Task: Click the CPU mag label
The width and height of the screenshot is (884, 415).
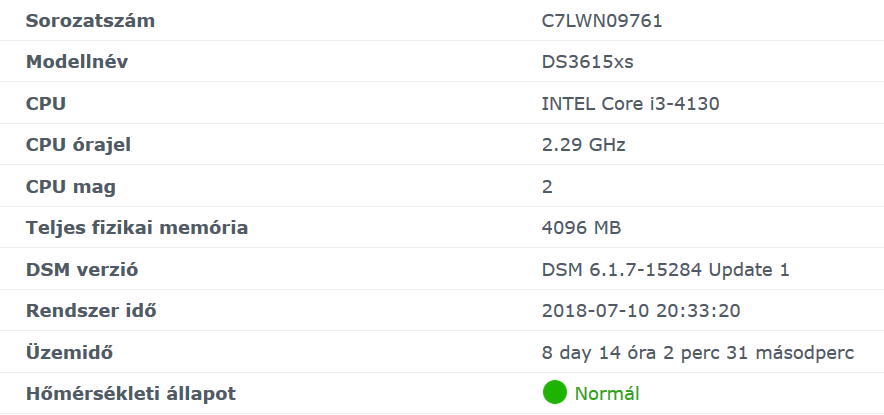Action: click(70, 186)
